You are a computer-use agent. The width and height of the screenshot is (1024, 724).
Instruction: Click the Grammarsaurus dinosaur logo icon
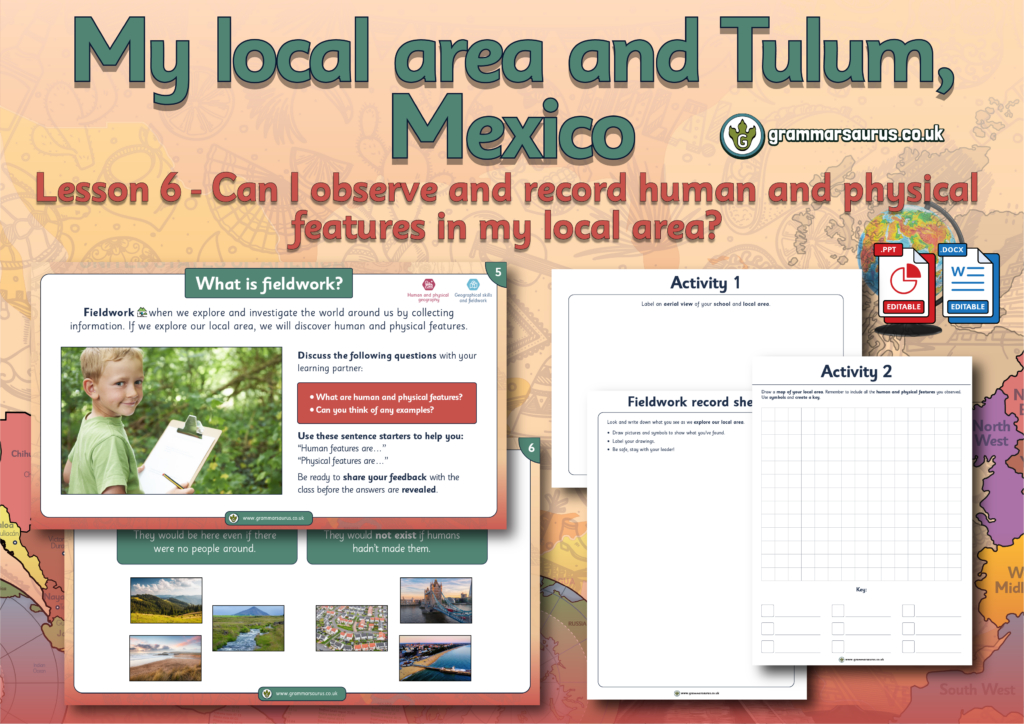click(x=741, y=135)
